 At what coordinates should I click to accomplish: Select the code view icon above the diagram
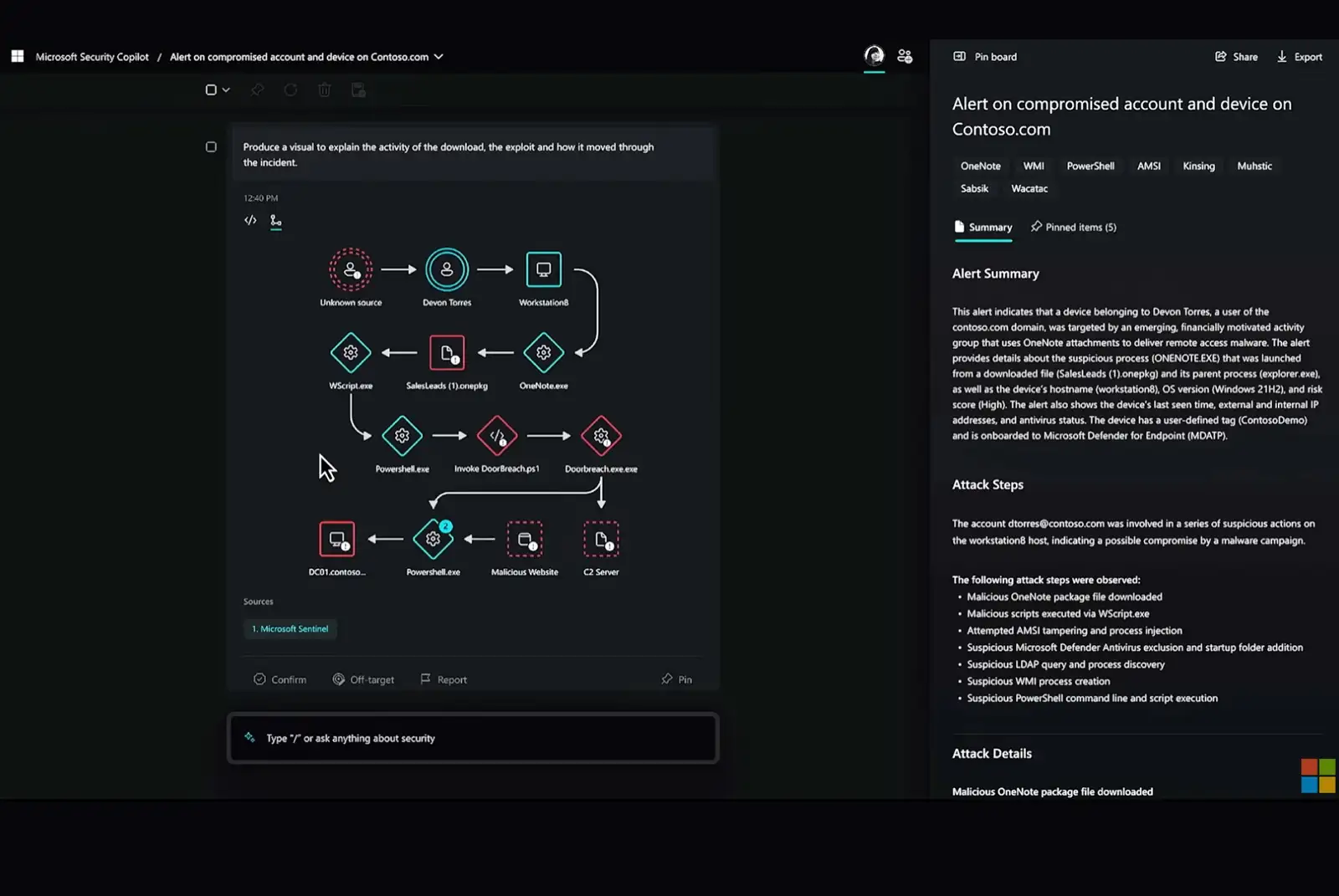coord(250,220)
